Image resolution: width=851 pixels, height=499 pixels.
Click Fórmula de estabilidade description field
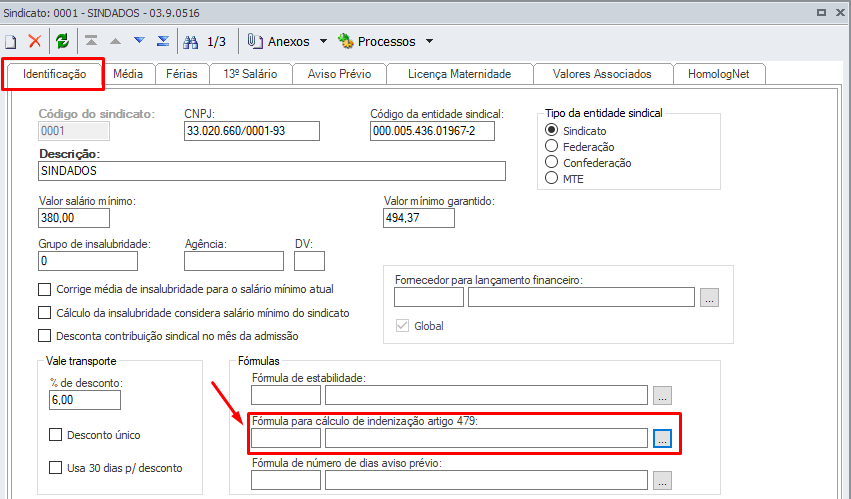[x=486, y=395]
